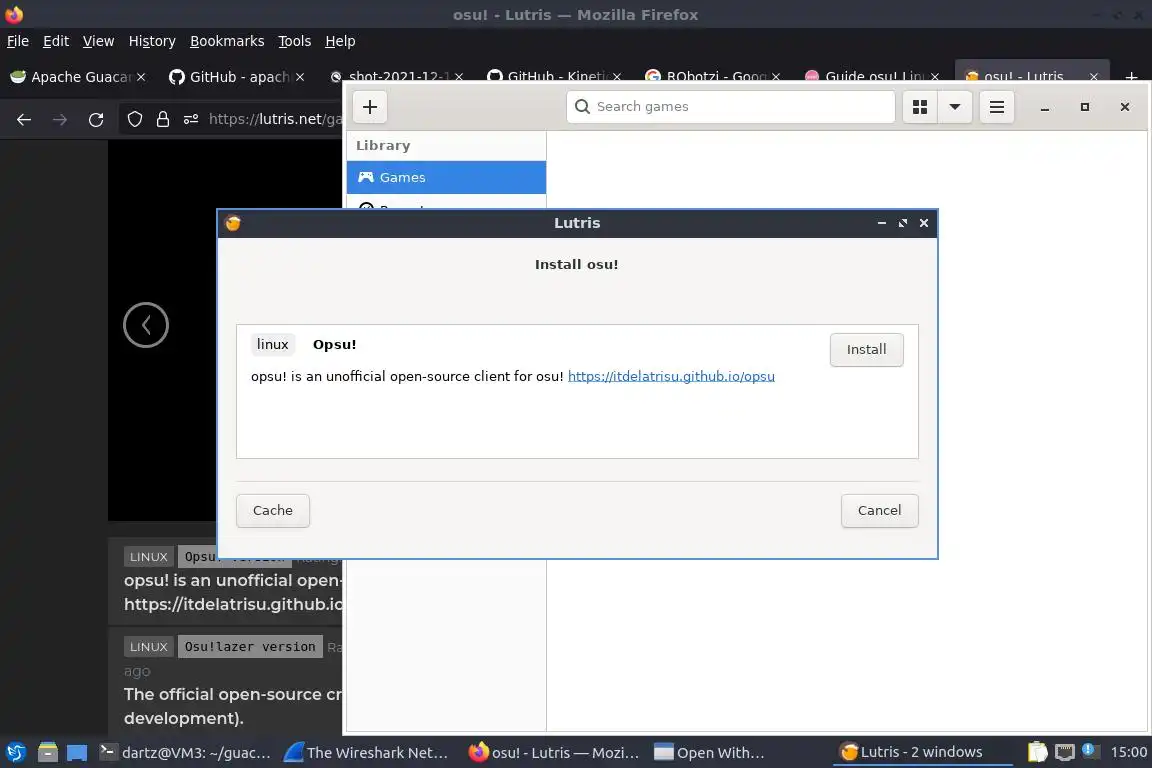Select Games in the Lutris Library sidebar
This screenshot has height=768, width=1152.
click(446, 177)
